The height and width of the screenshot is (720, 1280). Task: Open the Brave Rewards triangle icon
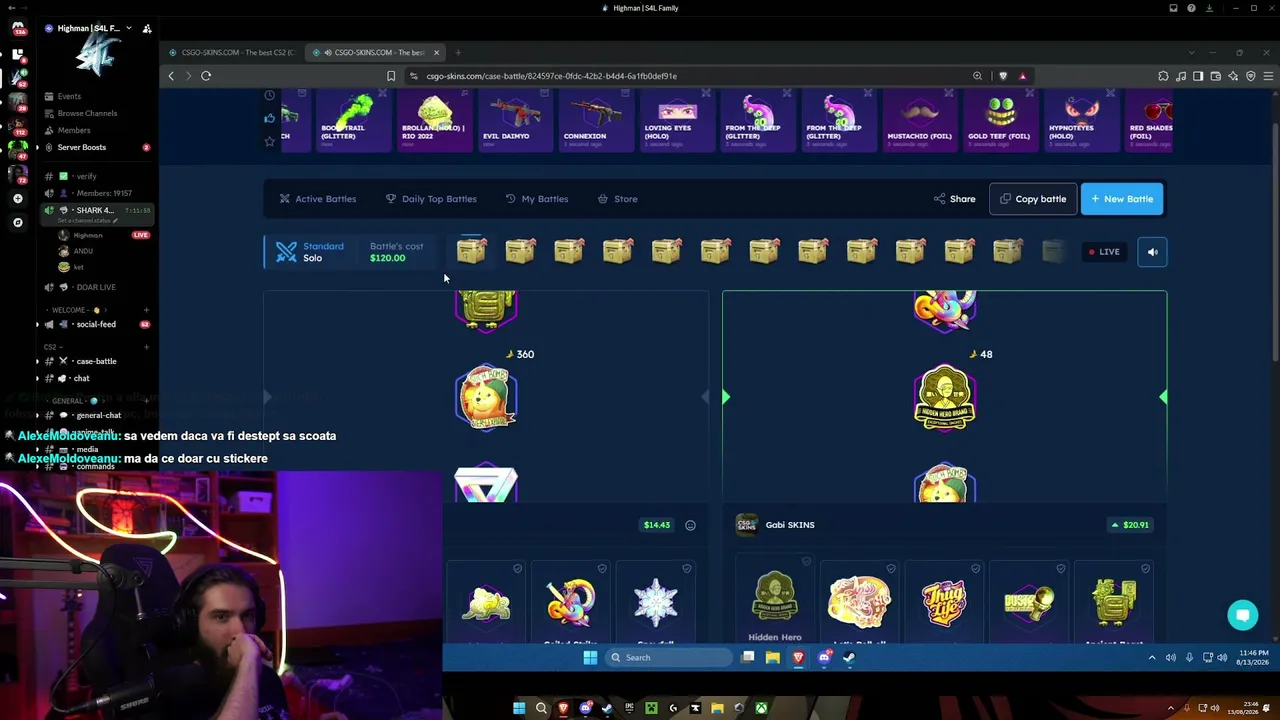[1022, 76]
